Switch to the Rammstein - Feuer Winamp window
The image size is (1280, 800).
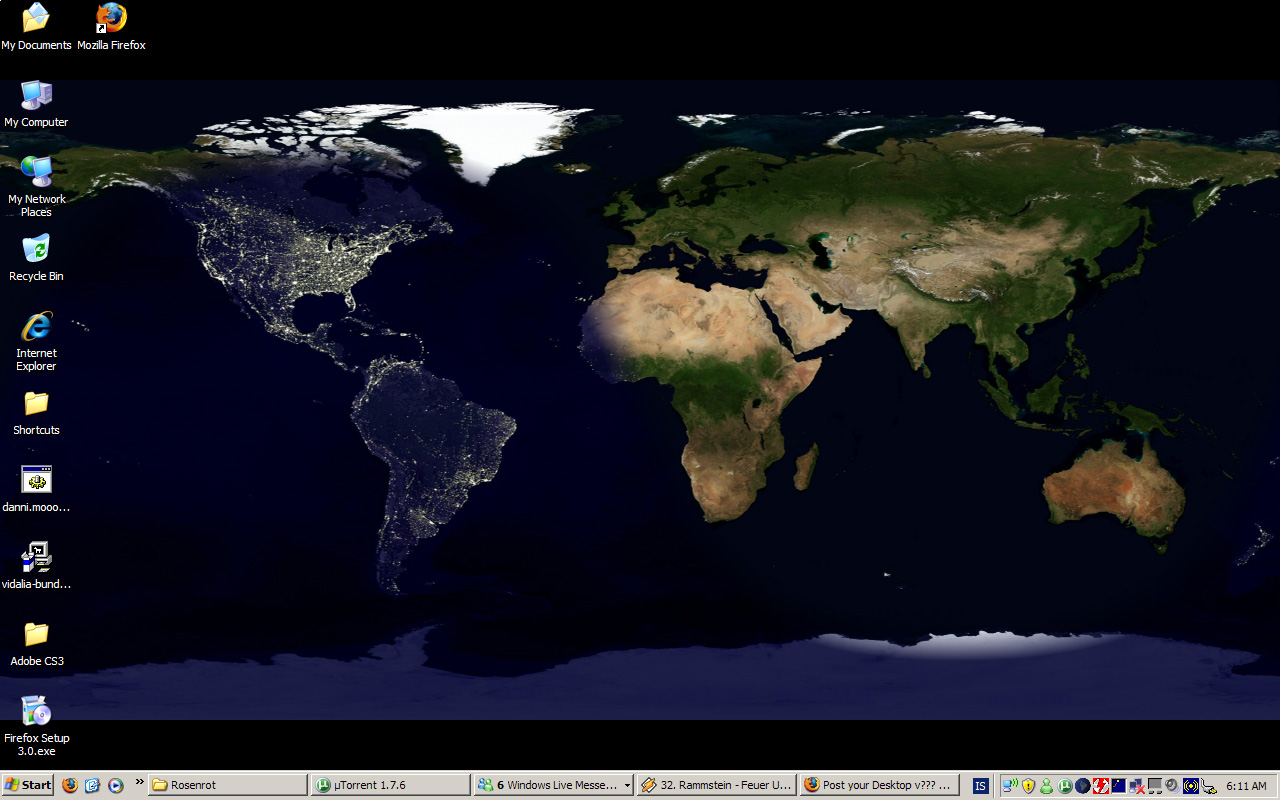pos(715,784)
